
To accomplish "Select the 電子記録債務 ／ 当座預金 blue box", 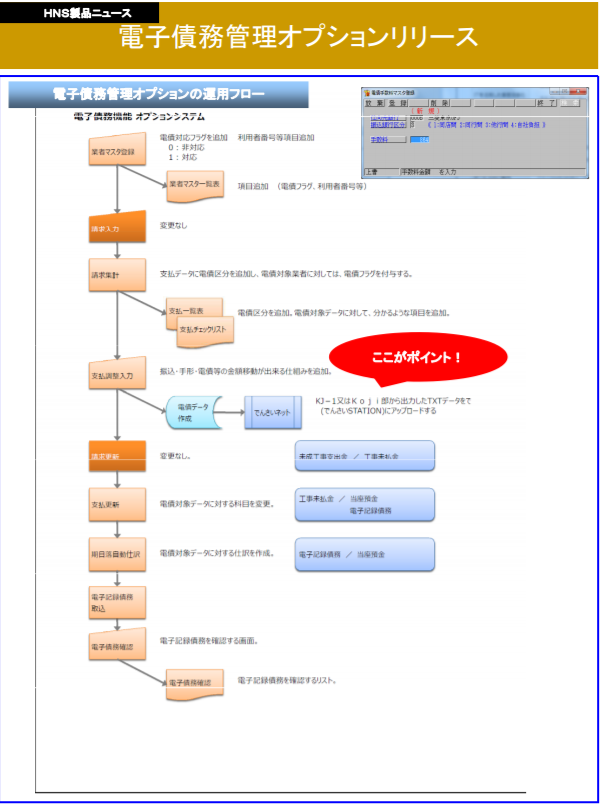I will tap(364, 553).
